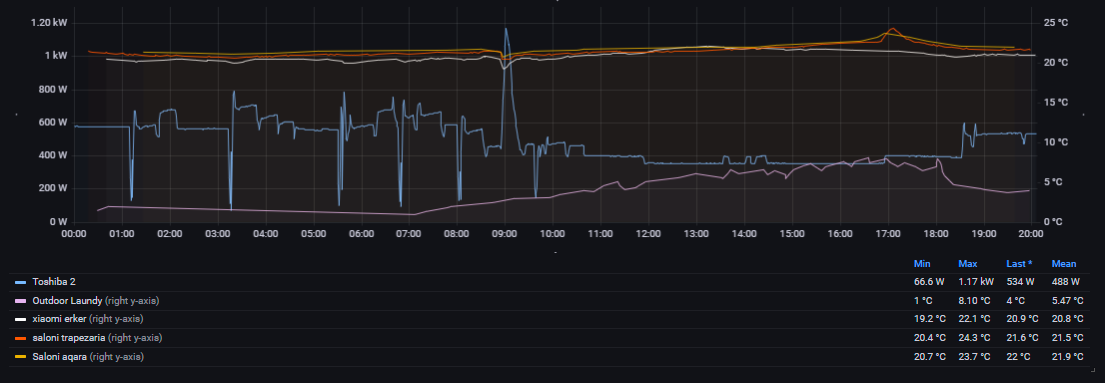Click the xiaomi erker Last value 20.9 °C
Image resolution: width=1105 pixels, height=383 pixels.
point(1023,320)
